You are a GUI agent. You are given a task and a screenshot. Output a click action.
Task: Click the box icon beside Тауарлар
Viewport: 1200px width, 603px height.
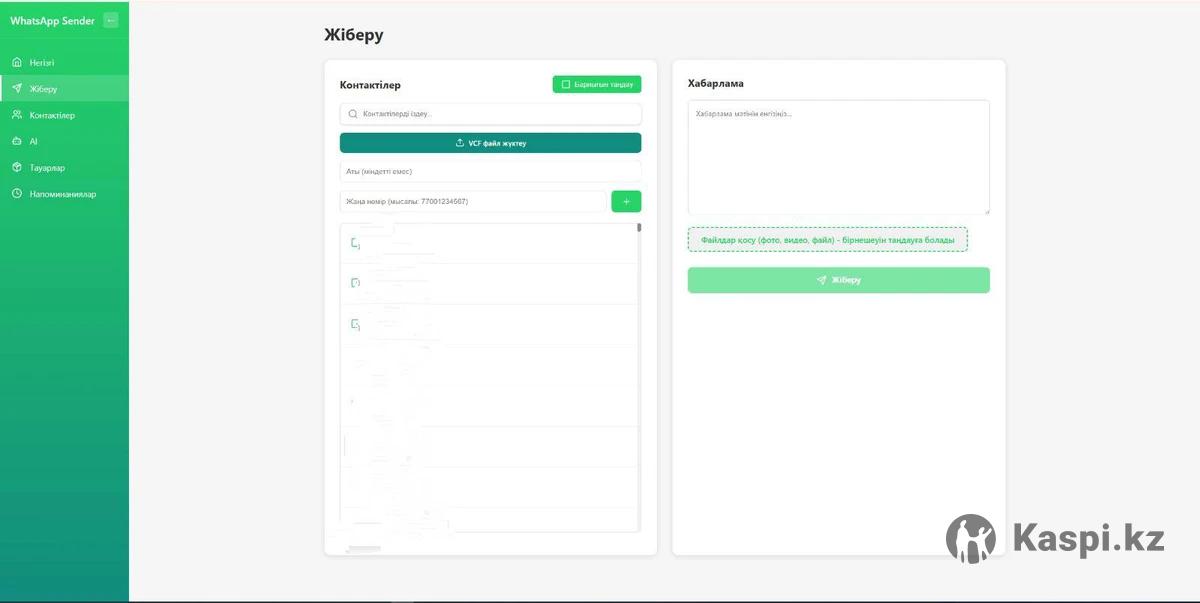[x=17, y=168]
